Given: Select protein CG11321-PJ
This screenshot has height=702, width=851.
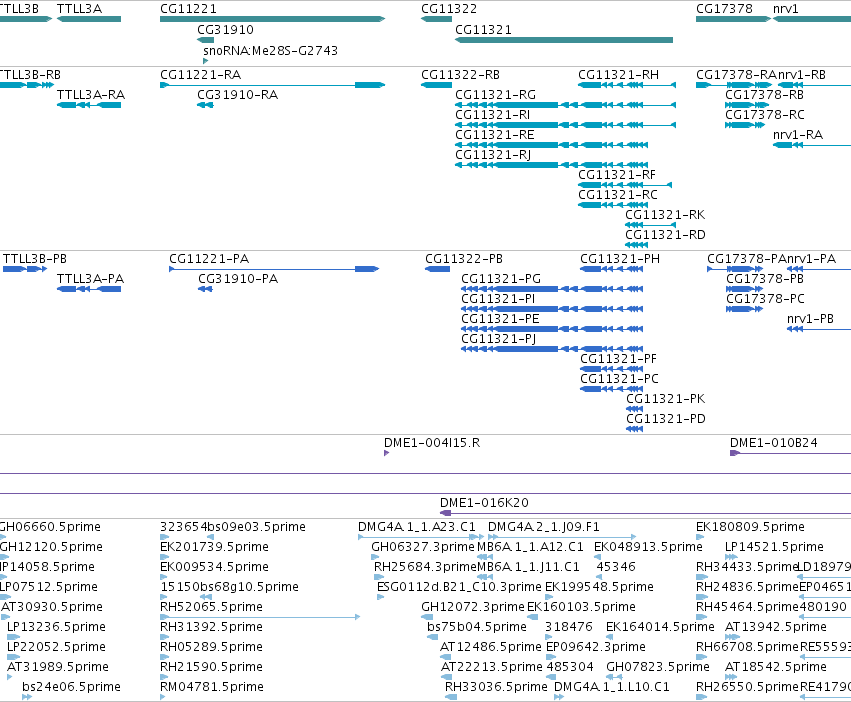Looking at the screenshot, I should coord(552,349).
